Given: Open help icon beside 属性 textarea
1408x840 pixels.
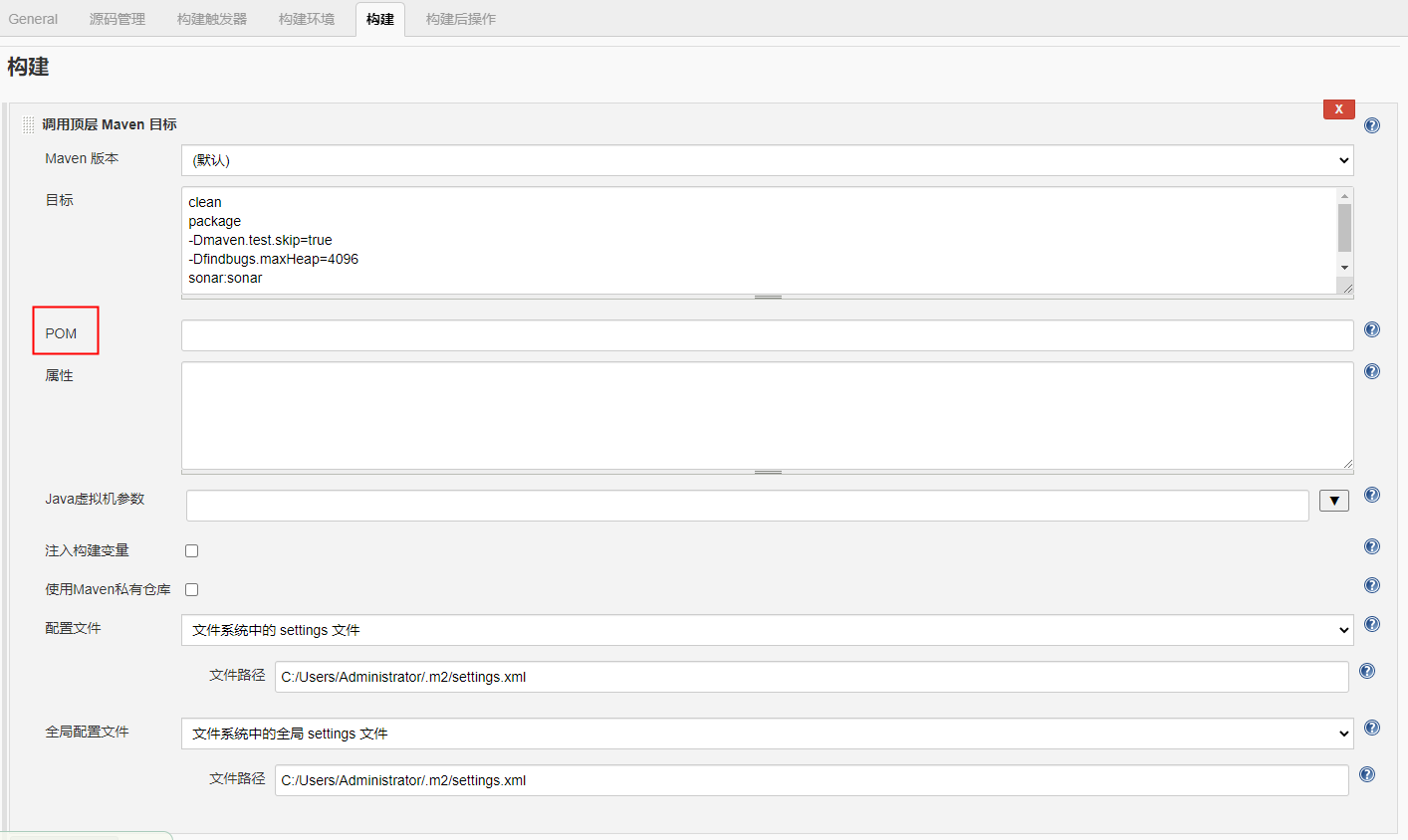Looking at the screenshot, I should [x=1371, y=371].
